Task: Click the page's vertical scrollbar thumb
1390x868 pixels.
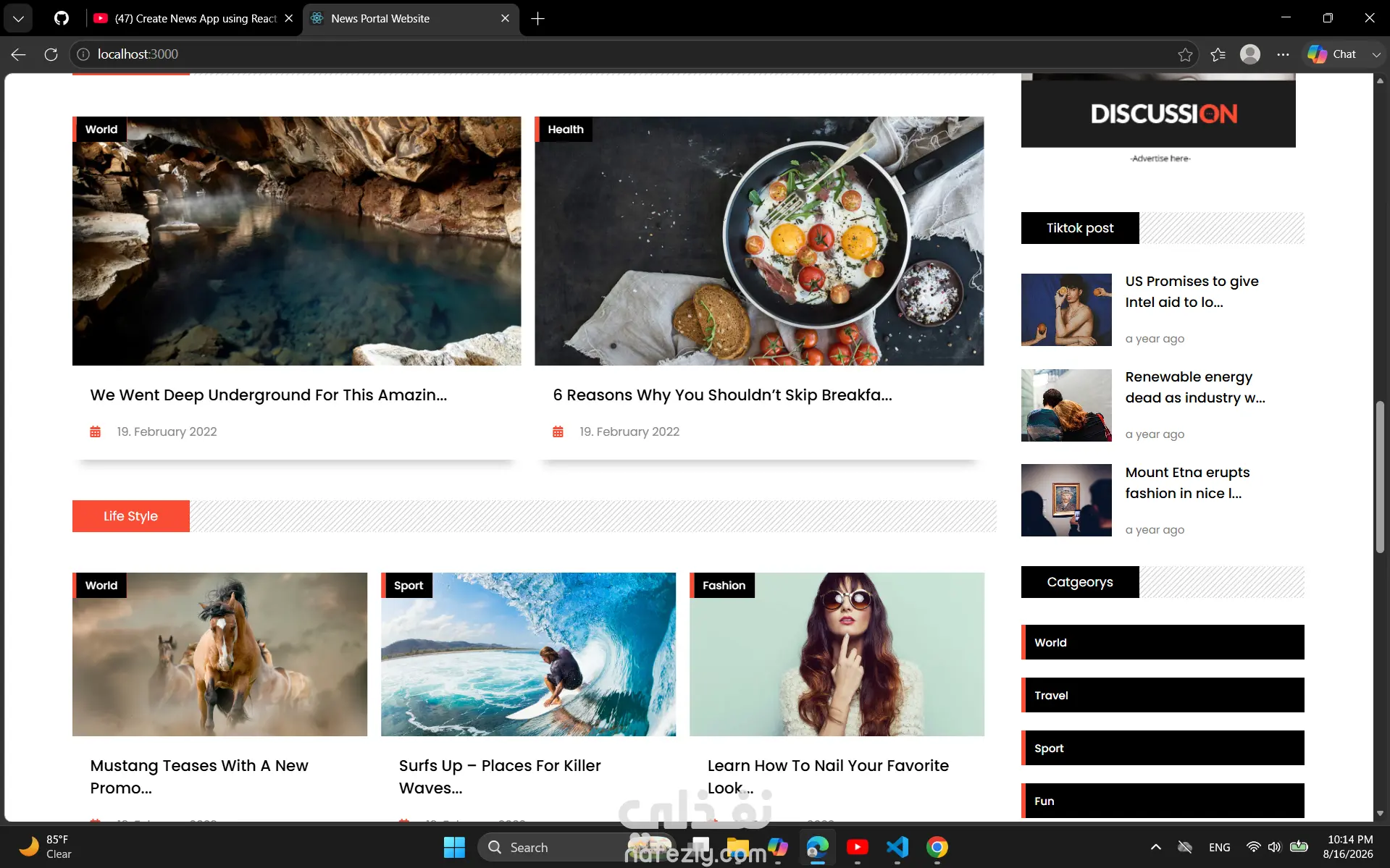Action: click(x=1380, y=477)
